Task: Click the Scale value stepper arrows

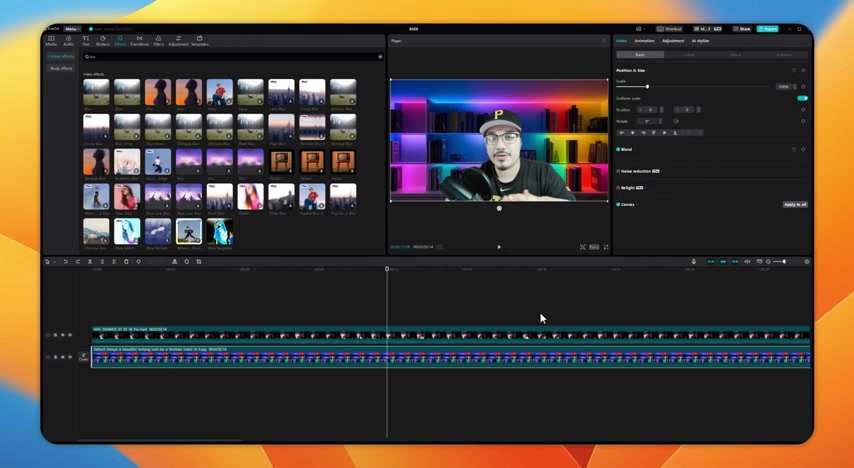Action: [795, 87]
